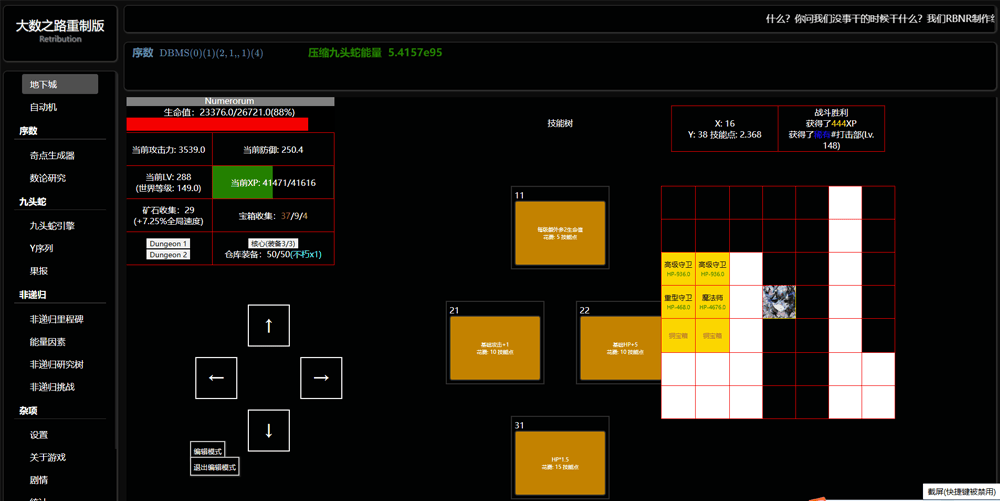This screenshot has height=501, width=1000.
Task: Enable 编辑模式 edit mode
Action: click(208, 452)
